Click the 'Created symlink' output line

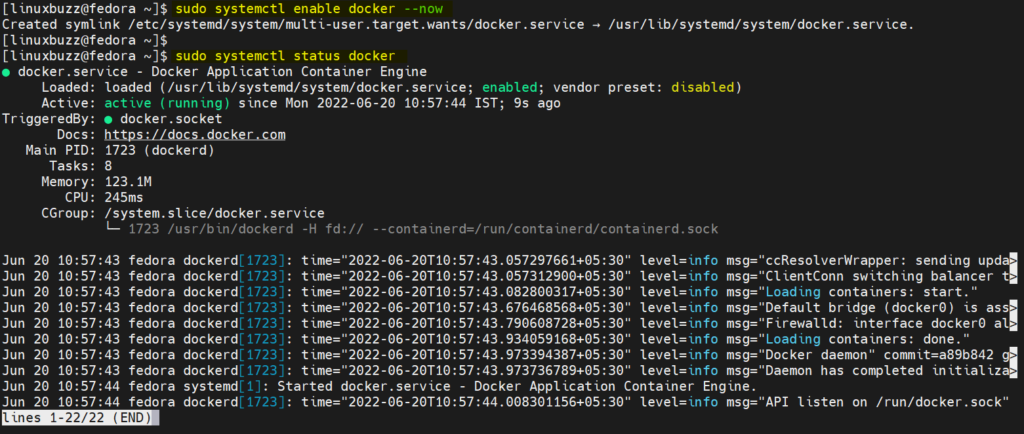(458, 25)
